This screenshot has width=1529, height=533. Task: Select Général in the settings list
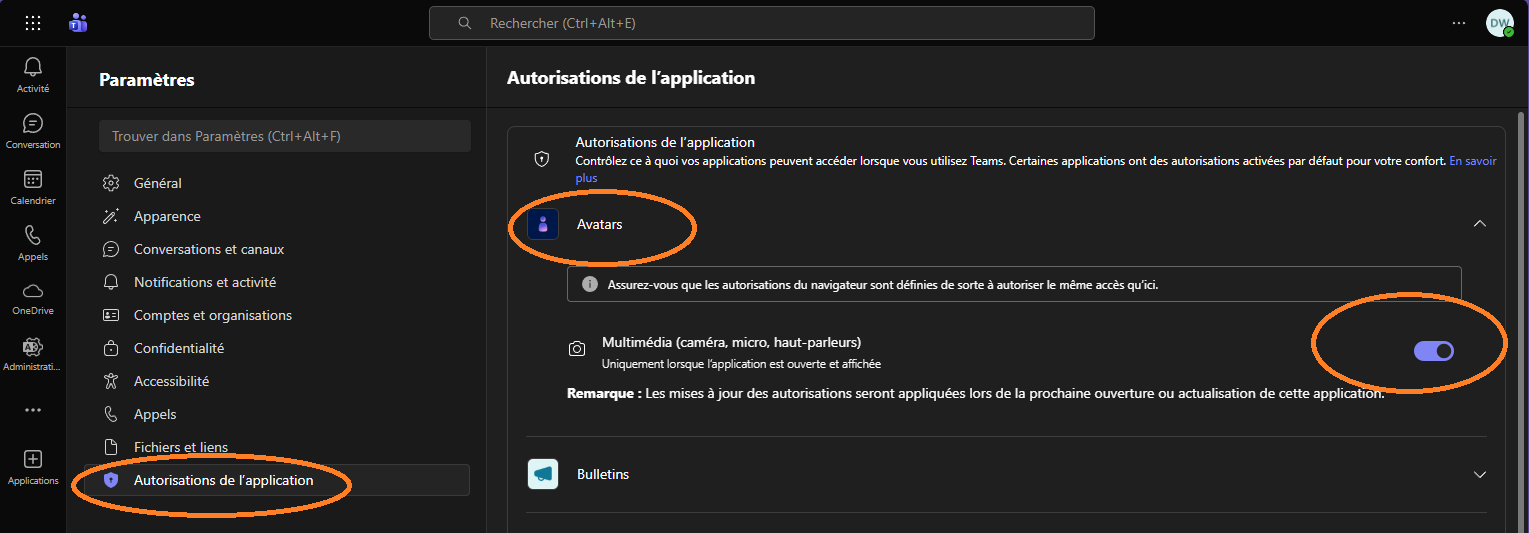pos(158,183)
